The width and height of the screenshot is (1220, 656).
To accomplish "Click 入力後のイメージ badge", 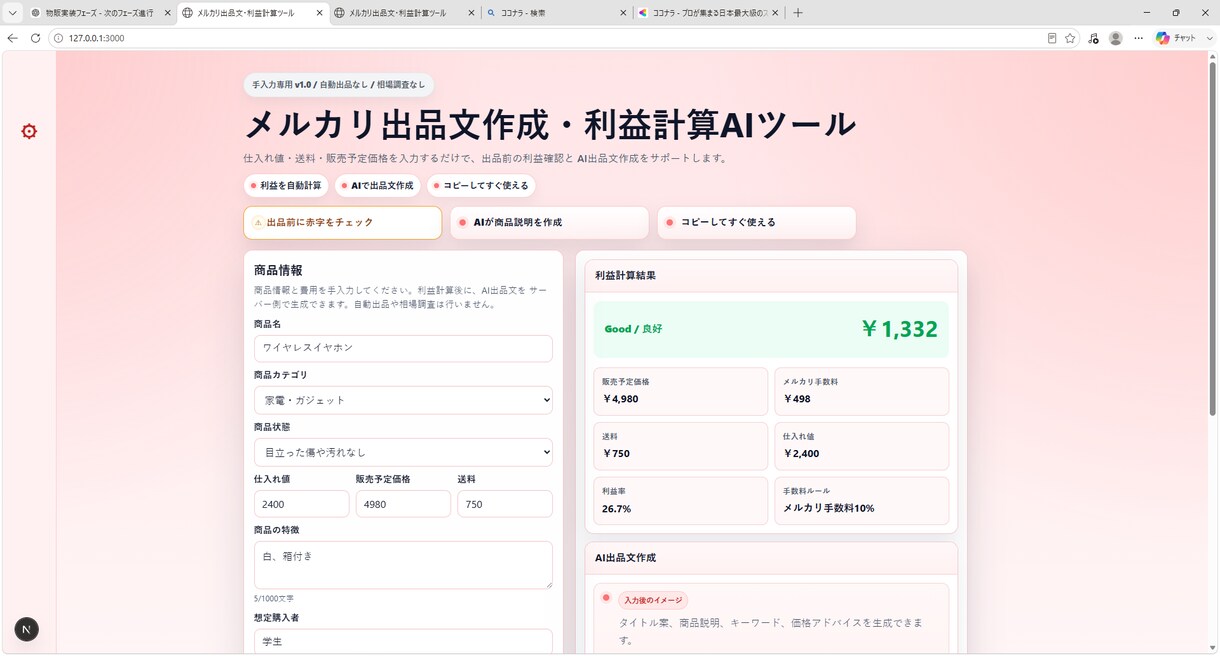I will (x=653, y=600).
